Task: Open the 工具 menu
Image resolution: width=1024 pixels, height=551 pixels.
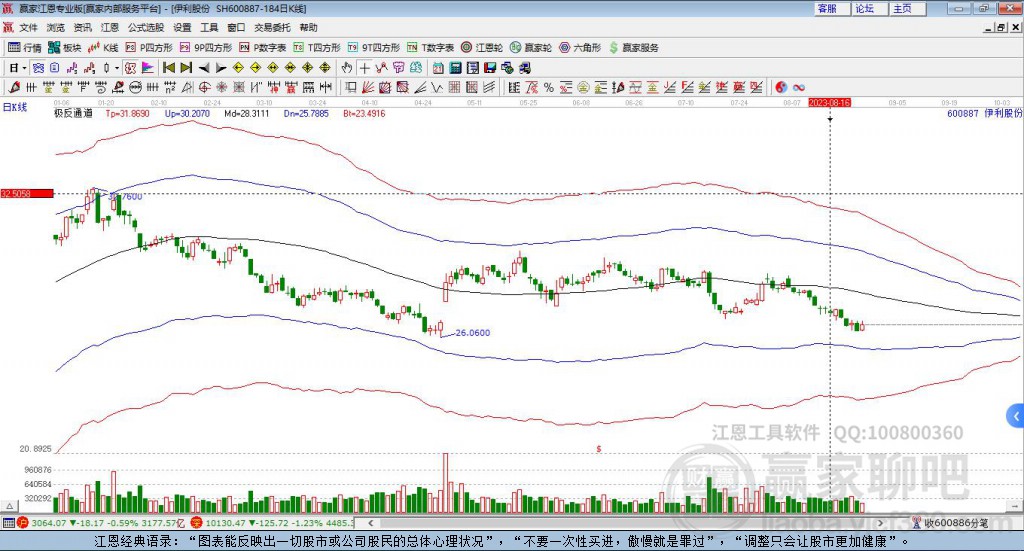Action: click(x=209, y=27)
